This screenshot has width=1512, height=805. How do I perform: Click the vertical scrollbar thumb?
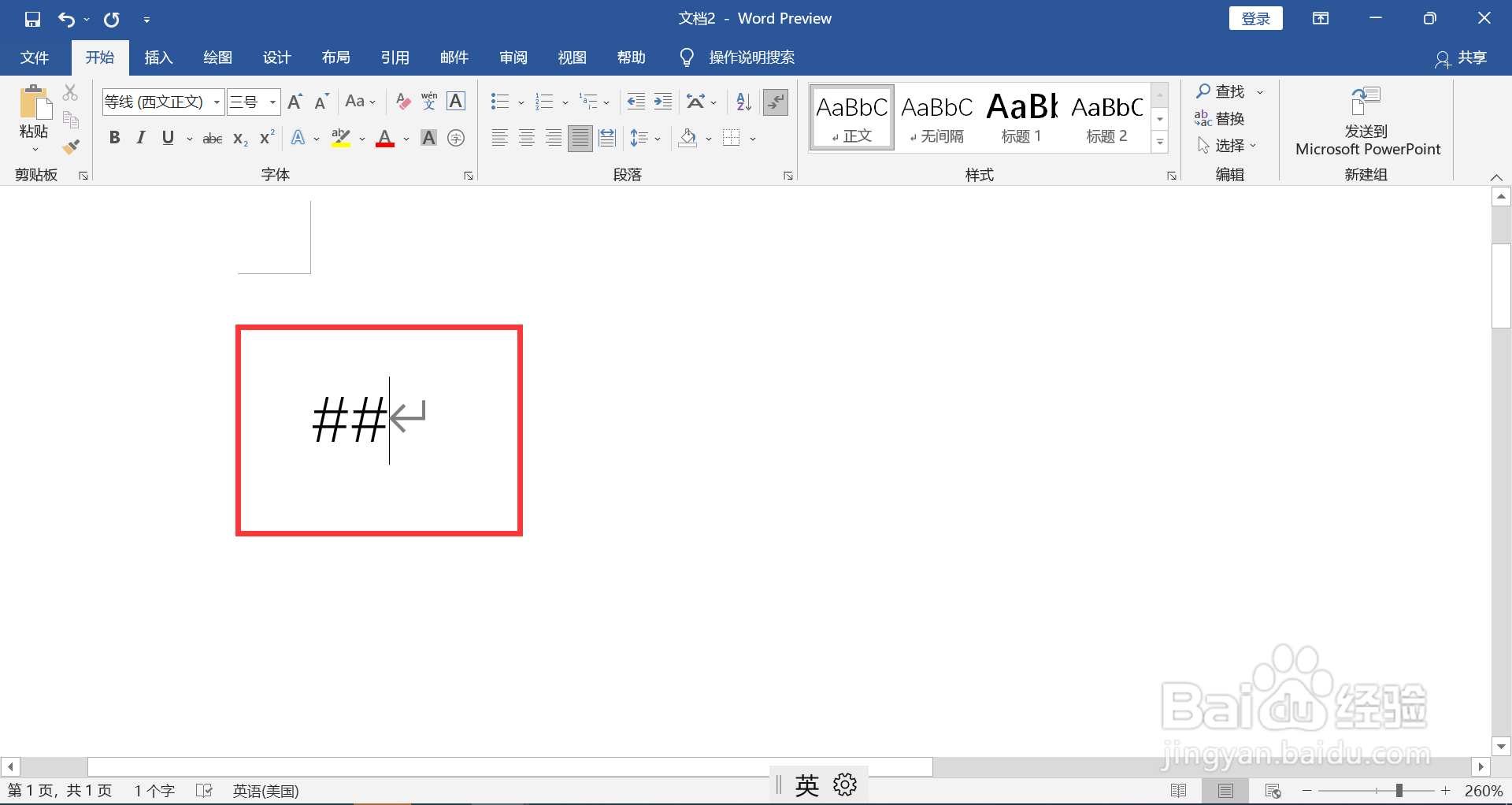point(1501,285)
